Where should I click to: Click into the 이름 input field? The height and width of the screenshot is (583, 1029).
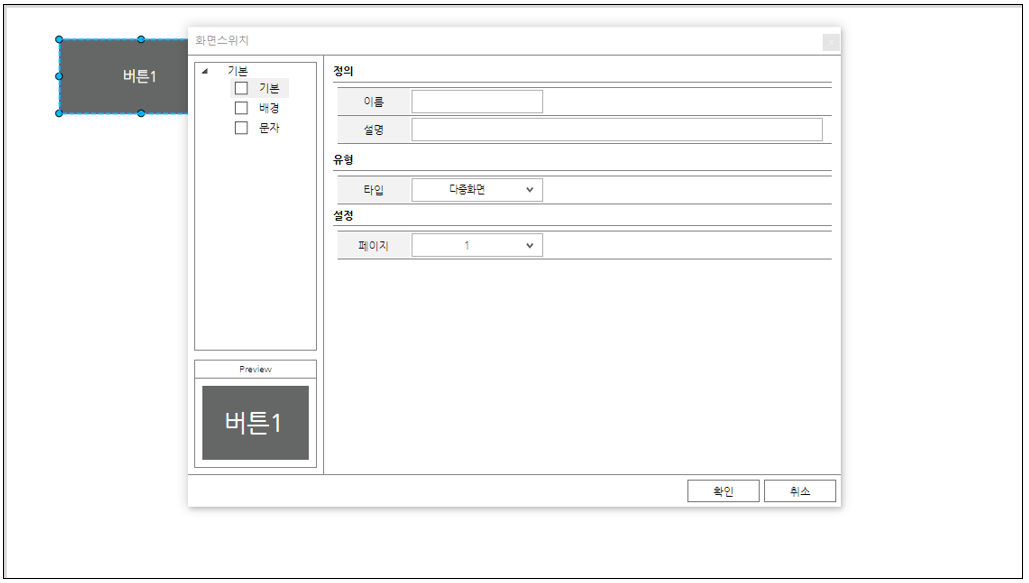pos(477,102)
